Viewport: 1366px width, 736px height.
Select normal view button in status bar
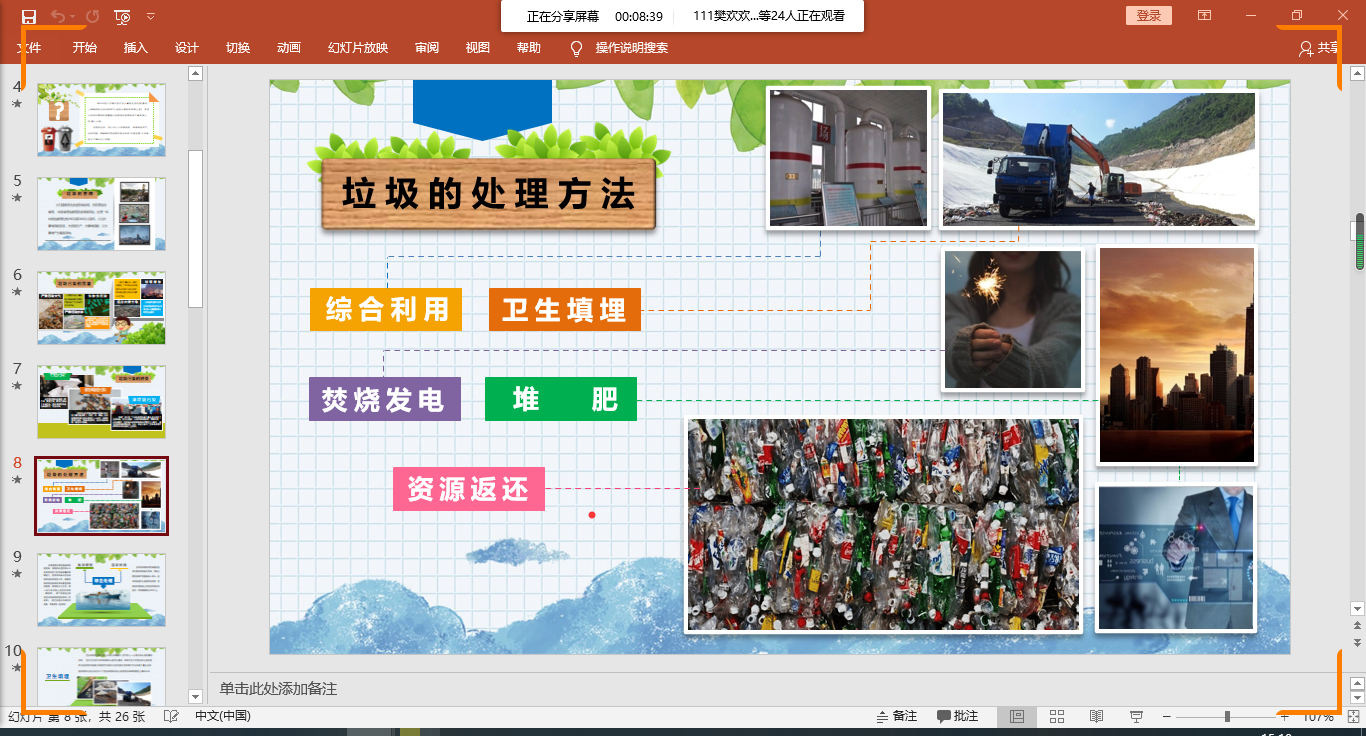coord(1017,717)
